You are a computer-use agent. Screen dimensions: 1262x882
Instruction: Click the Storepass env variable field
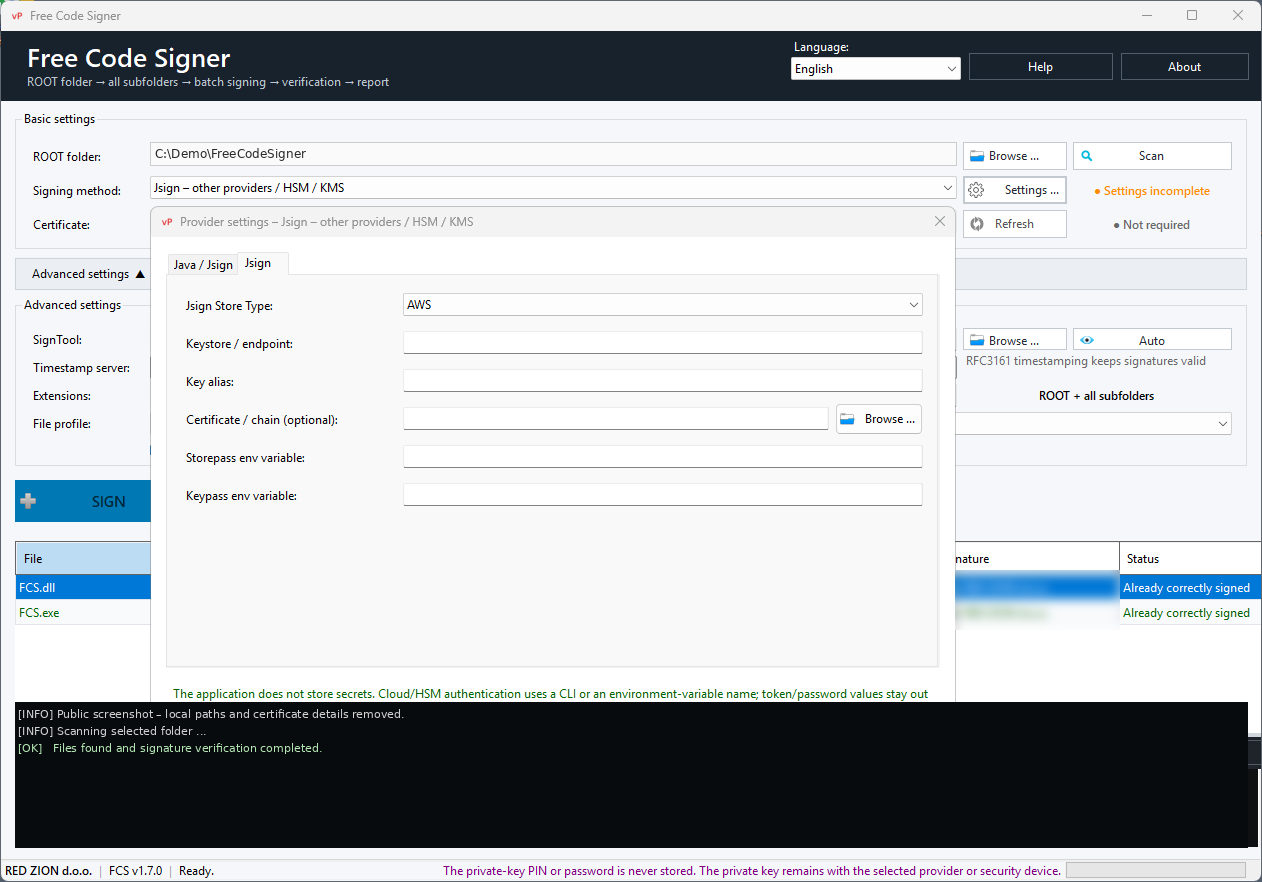click(x=663, y=457)
